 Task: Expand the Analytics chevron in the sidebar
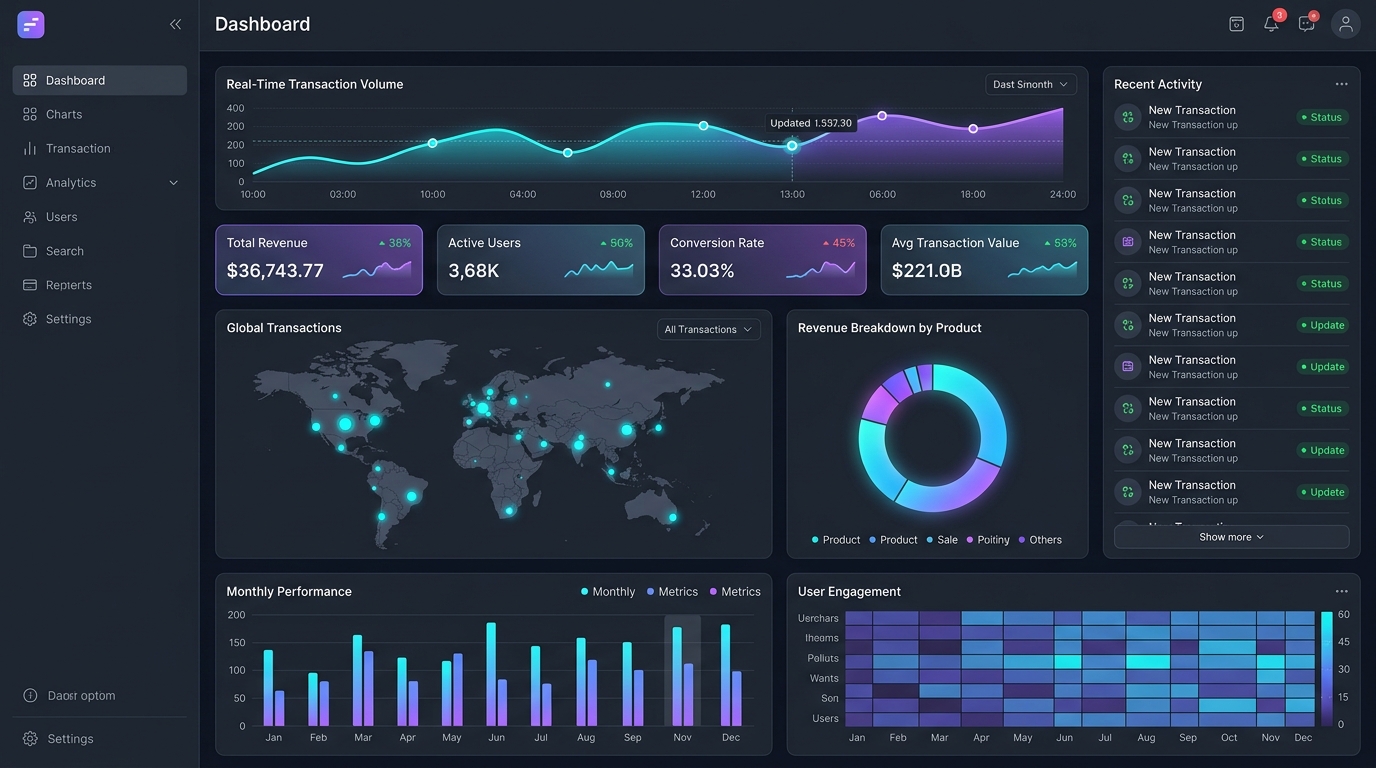tap(173, 183)
